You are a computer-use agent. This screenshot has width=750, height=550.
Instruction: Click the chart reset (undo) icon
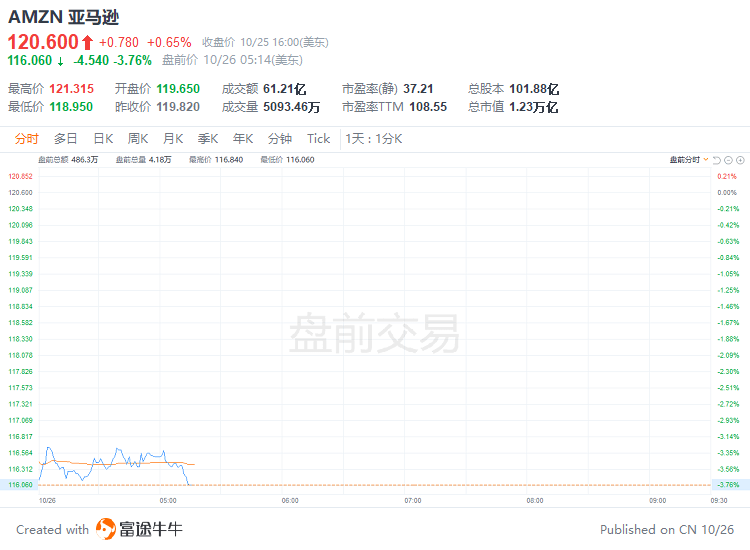click(x=717, y=160)
